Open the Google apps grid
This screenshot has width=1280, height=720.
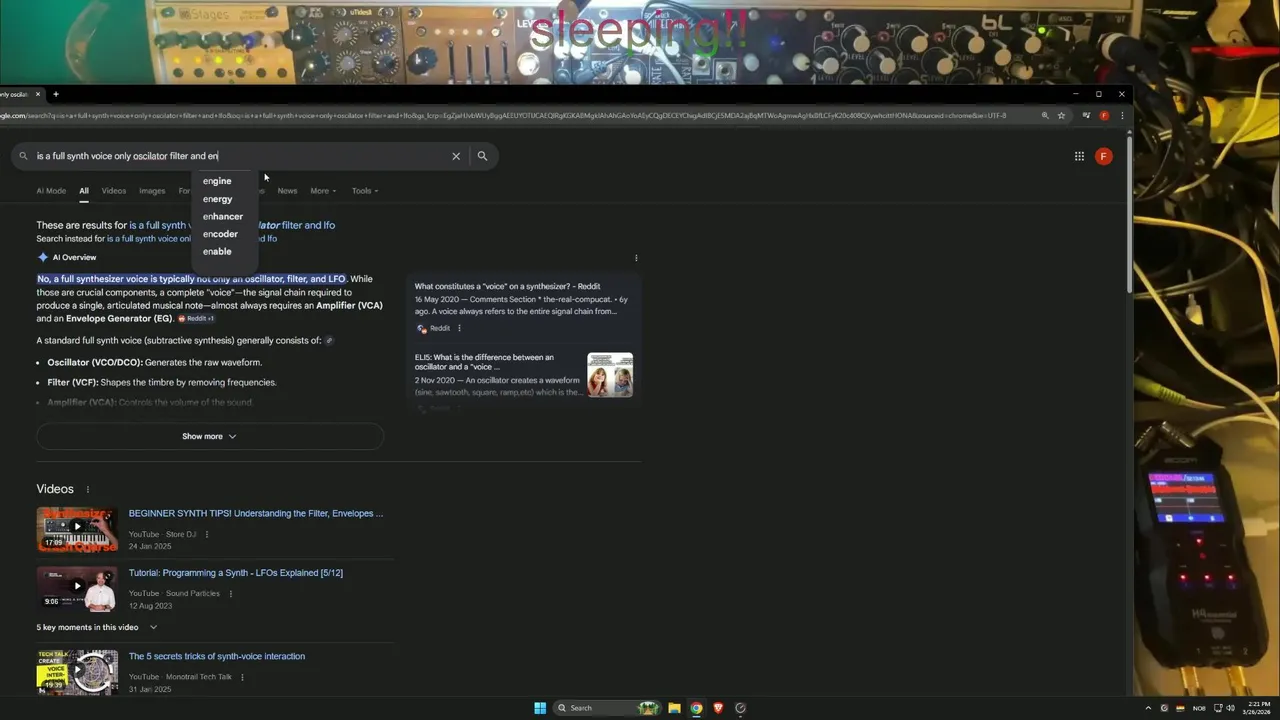[x=1079, y=156]
